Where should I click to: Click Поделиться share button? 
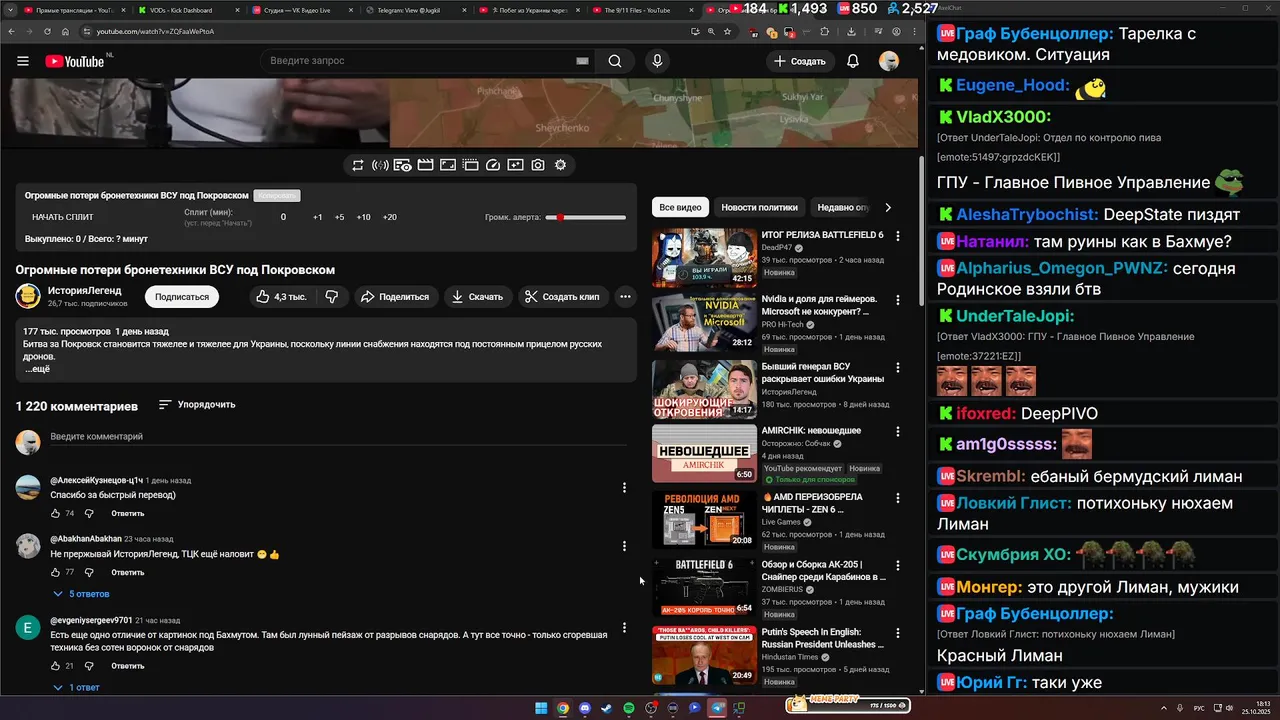click(395, 297)
